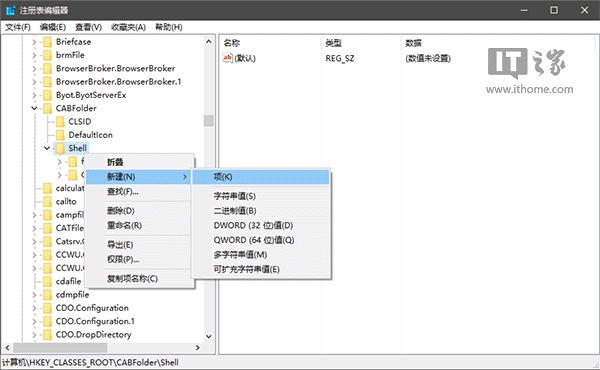Click the ab string icon of (默认) value
600x370 pixels.
tap(228, 58)
